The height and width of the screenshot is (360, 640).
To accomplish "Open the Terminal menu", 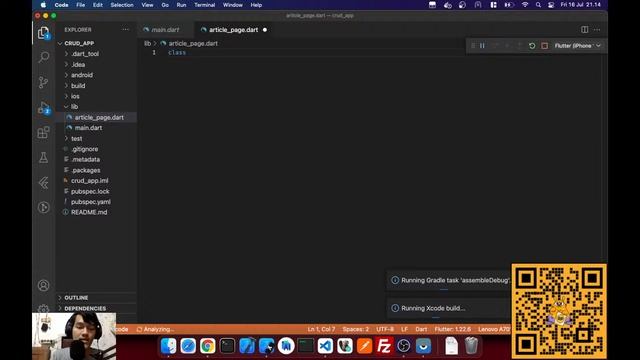I will pyautogui.click(x=204, y=5).
